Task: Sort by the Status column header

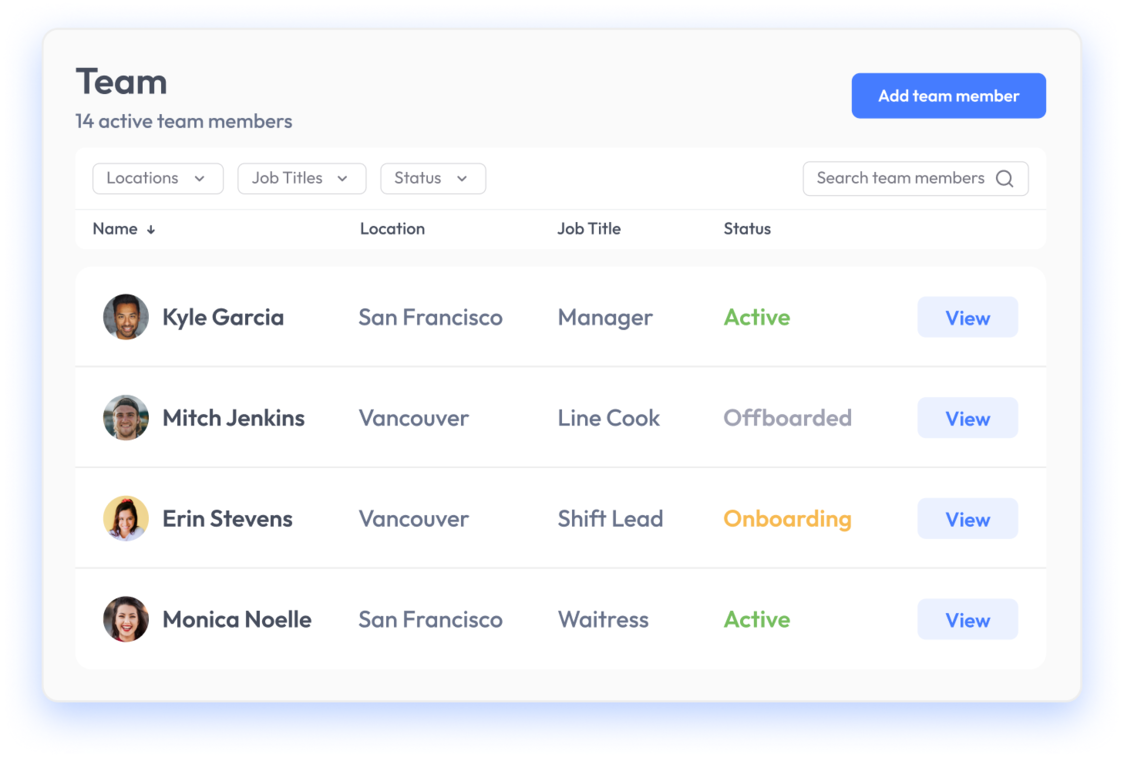Action: click(747, 229)
